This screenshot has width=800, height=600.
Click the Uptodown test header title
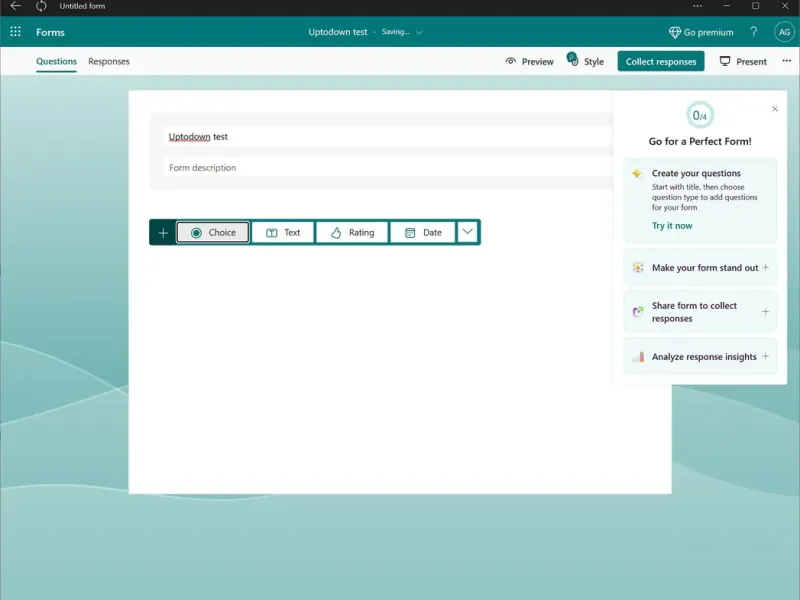tap(338, 32)
